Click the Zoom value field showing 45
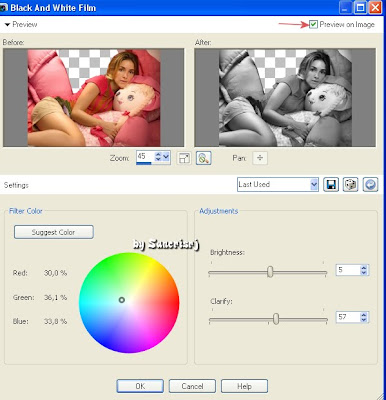This screenshot has height=400, width=386. click(x=145, y=157)
